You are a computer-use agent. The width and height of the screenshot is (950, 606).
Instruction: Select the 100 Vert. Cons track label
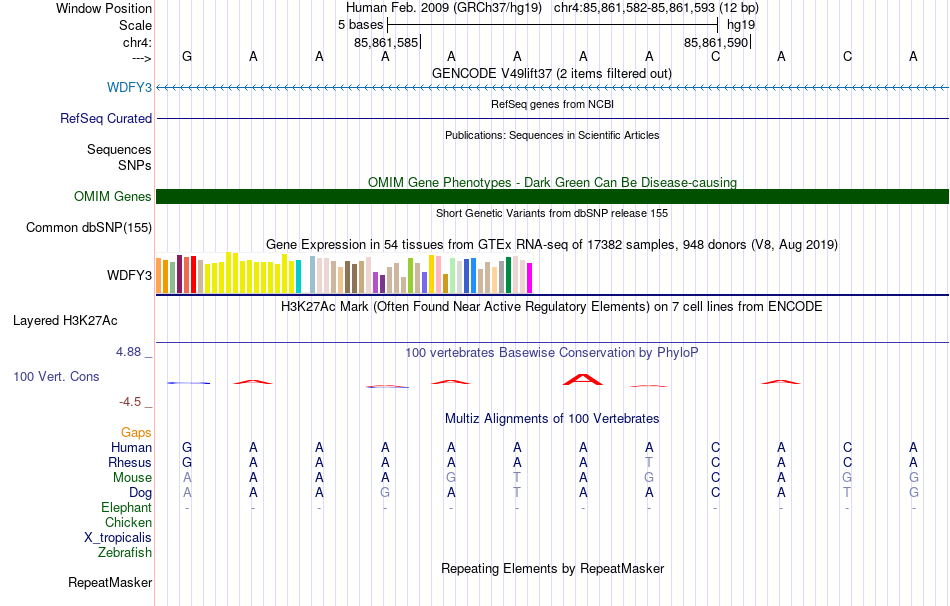[56, 376]
